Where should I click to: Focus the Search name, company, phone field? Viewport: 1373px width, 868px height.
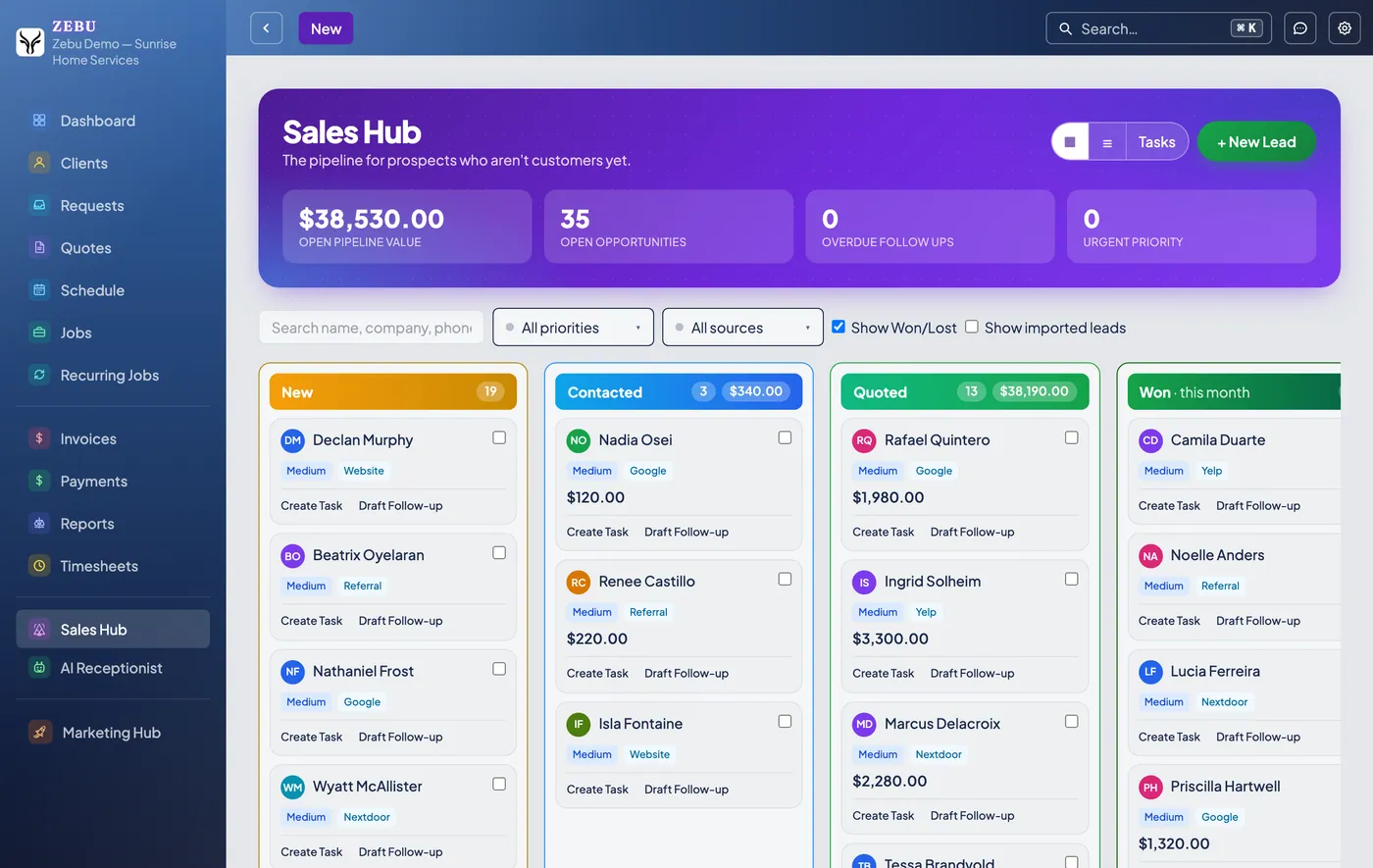pyautogui.click(x=372, y=328)
